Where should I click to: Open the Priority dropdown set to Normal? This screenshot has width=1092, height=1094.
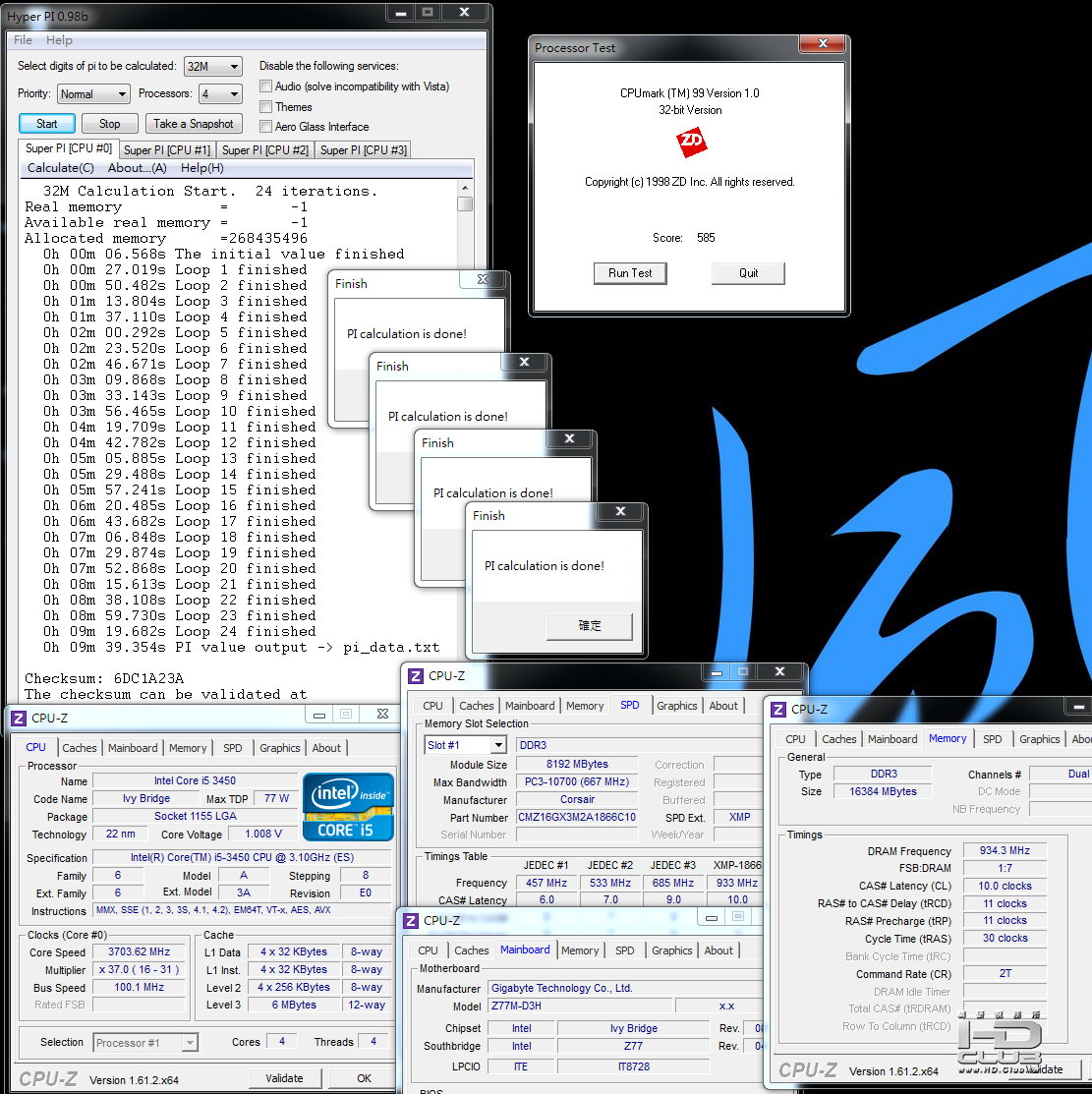[93, 93]
